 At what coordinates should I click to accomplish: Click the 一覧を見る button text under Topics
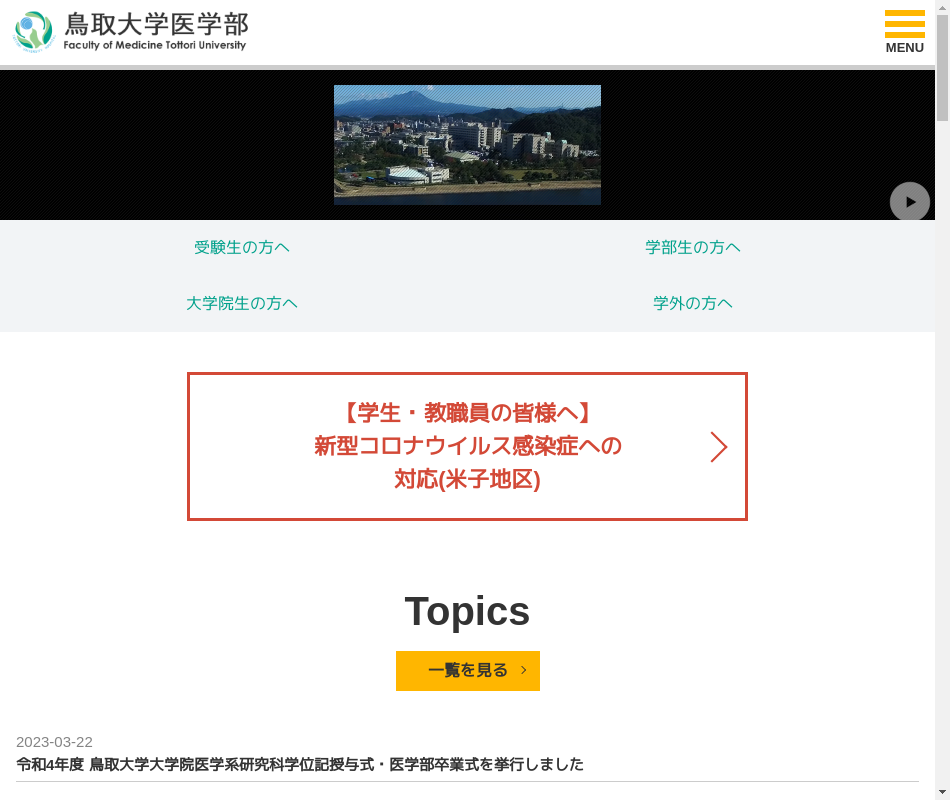coord(468,671)
